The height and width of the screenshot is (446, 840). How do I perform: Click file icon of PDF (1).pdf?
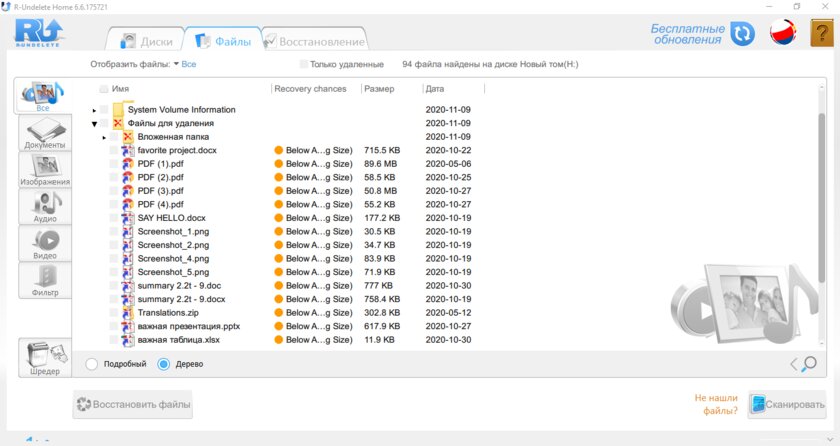coord(128,164)
